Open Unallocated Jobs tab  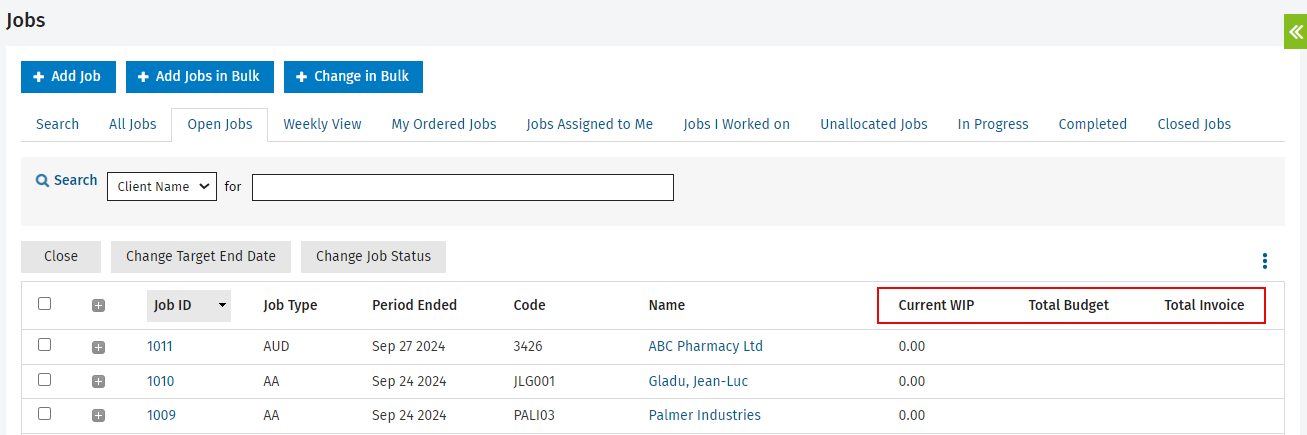[x=874, y=125]
